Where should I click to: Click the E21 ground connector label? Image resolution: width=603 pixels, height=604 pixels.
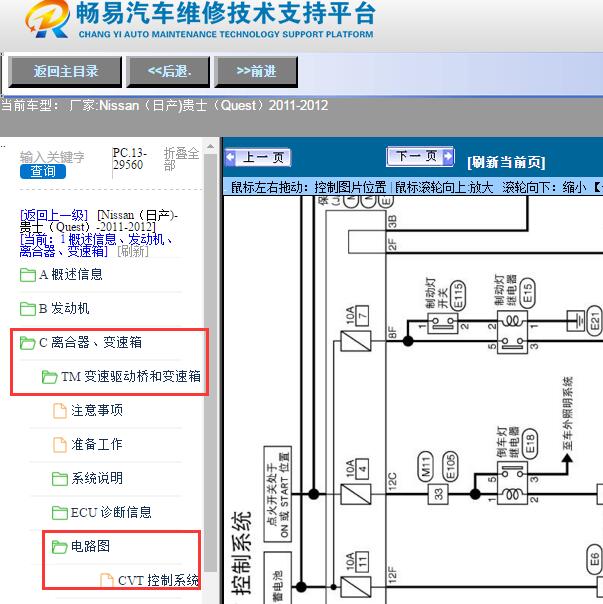pos(595,320)
